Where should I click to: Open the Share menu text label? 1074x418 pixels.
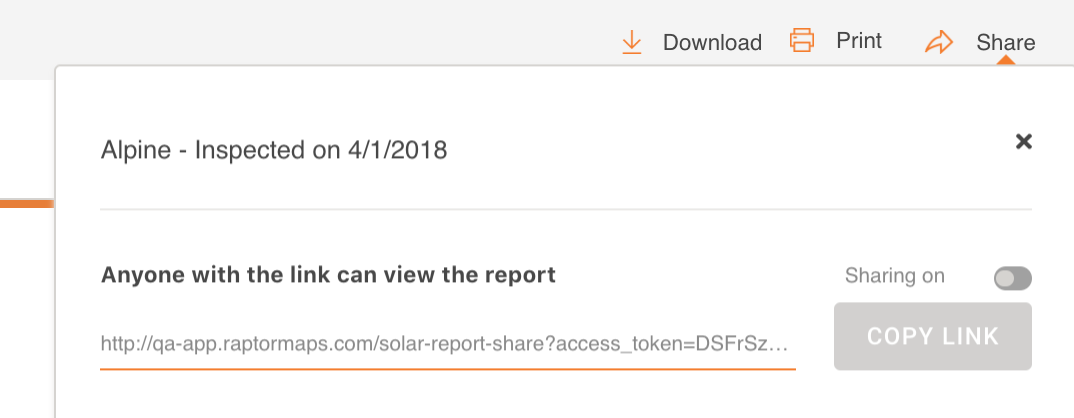(x=1006, y=42)
